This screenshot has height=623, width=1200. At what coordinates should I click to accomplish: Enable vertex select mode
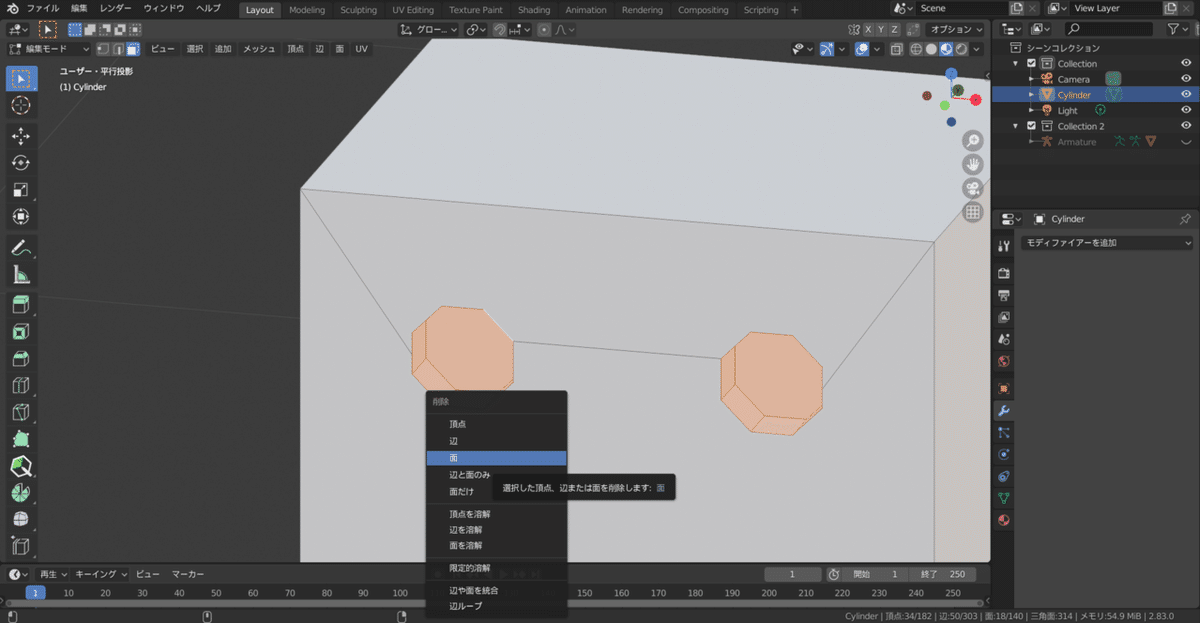[x=103, y=49]
